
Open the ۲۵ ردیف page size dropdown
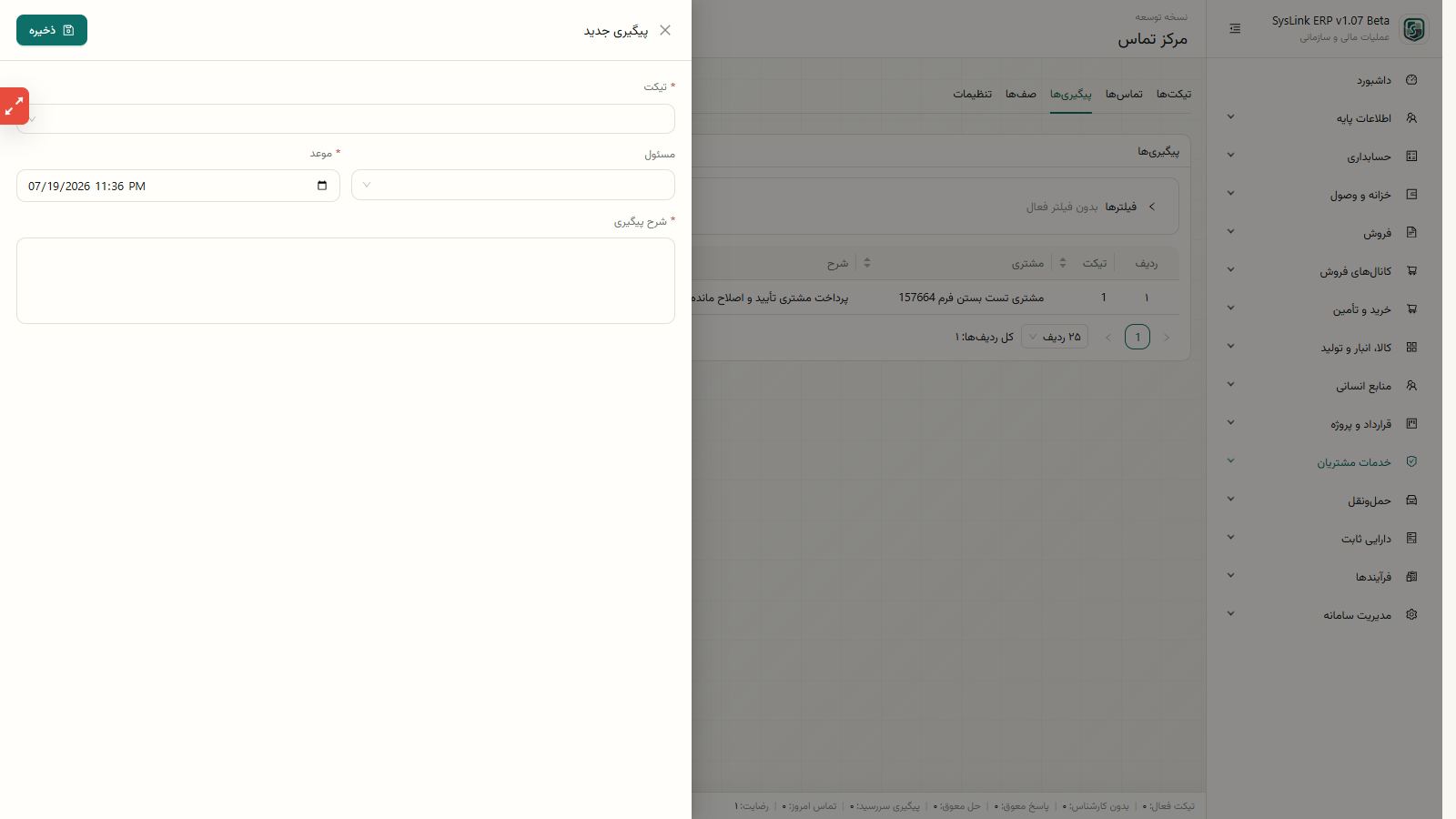1055,337
